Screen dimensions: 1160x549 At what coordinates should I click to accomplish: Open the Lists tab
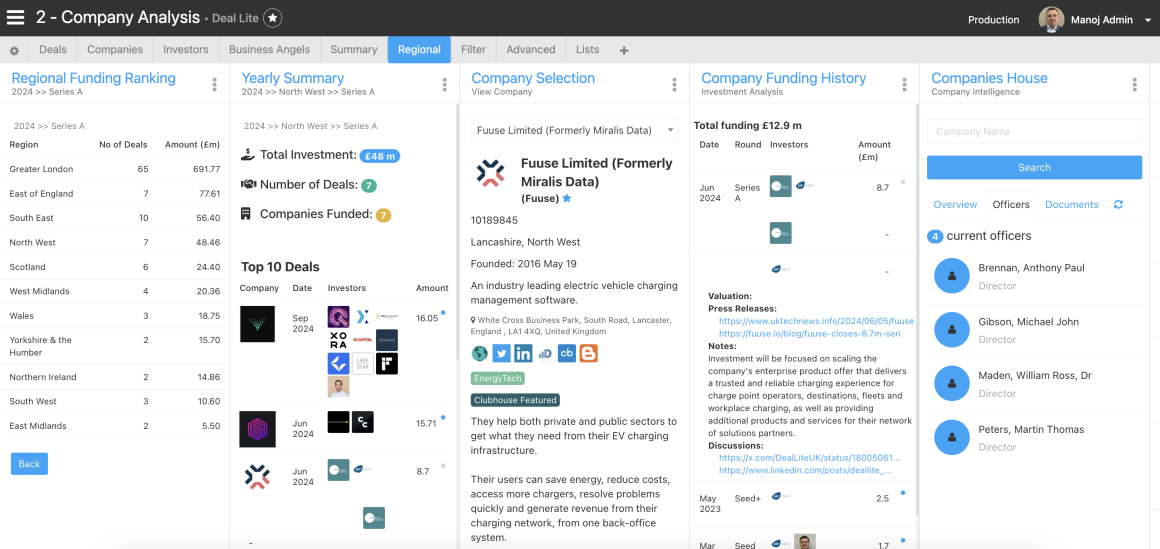[x=587, y=50]
